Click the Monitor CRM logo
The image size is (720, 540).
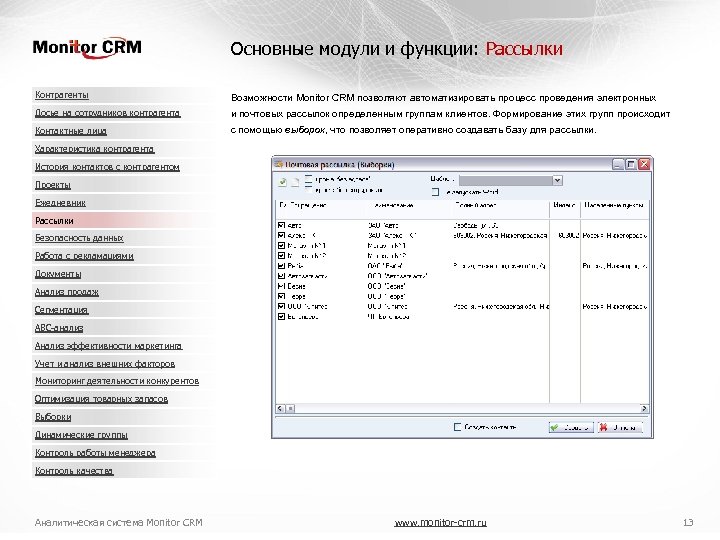click(x=87, y=48)
